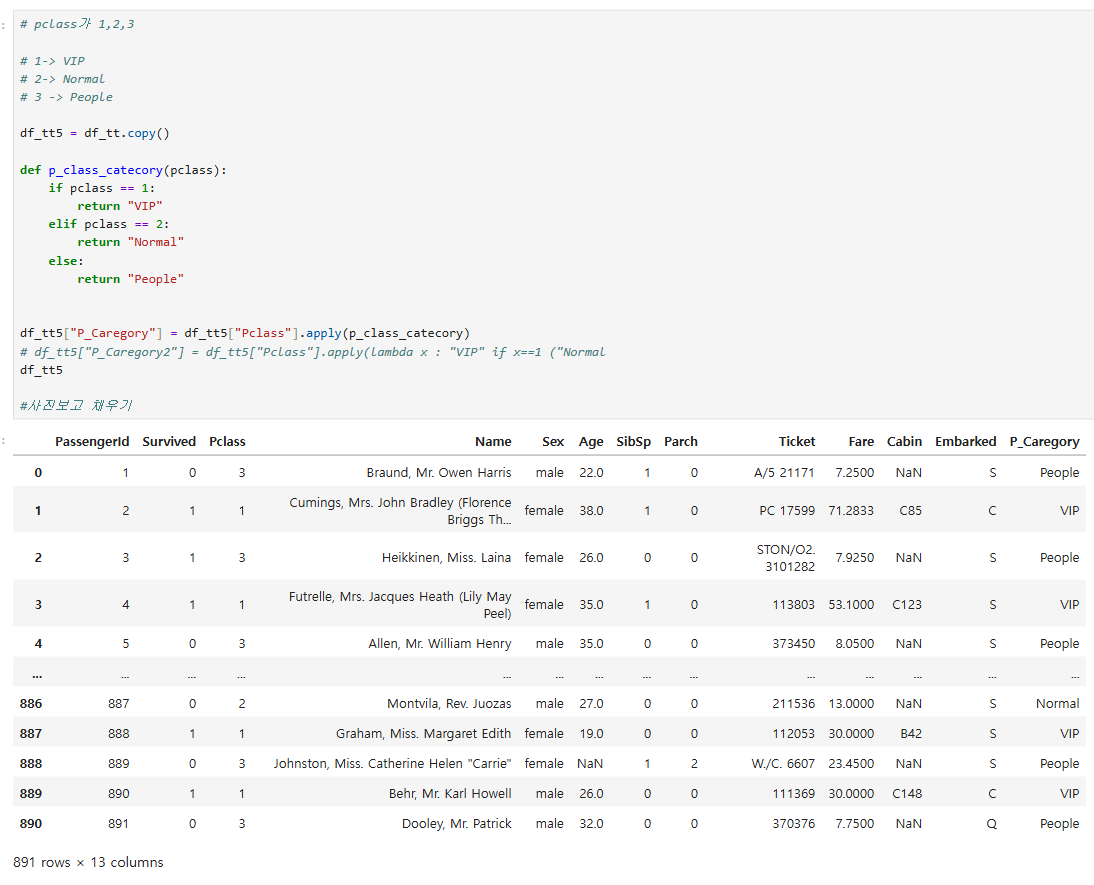Click the commented-out P_Caregory2 lambda line
This screenshot has width=1094, height=885.
(x=312, y=352)
